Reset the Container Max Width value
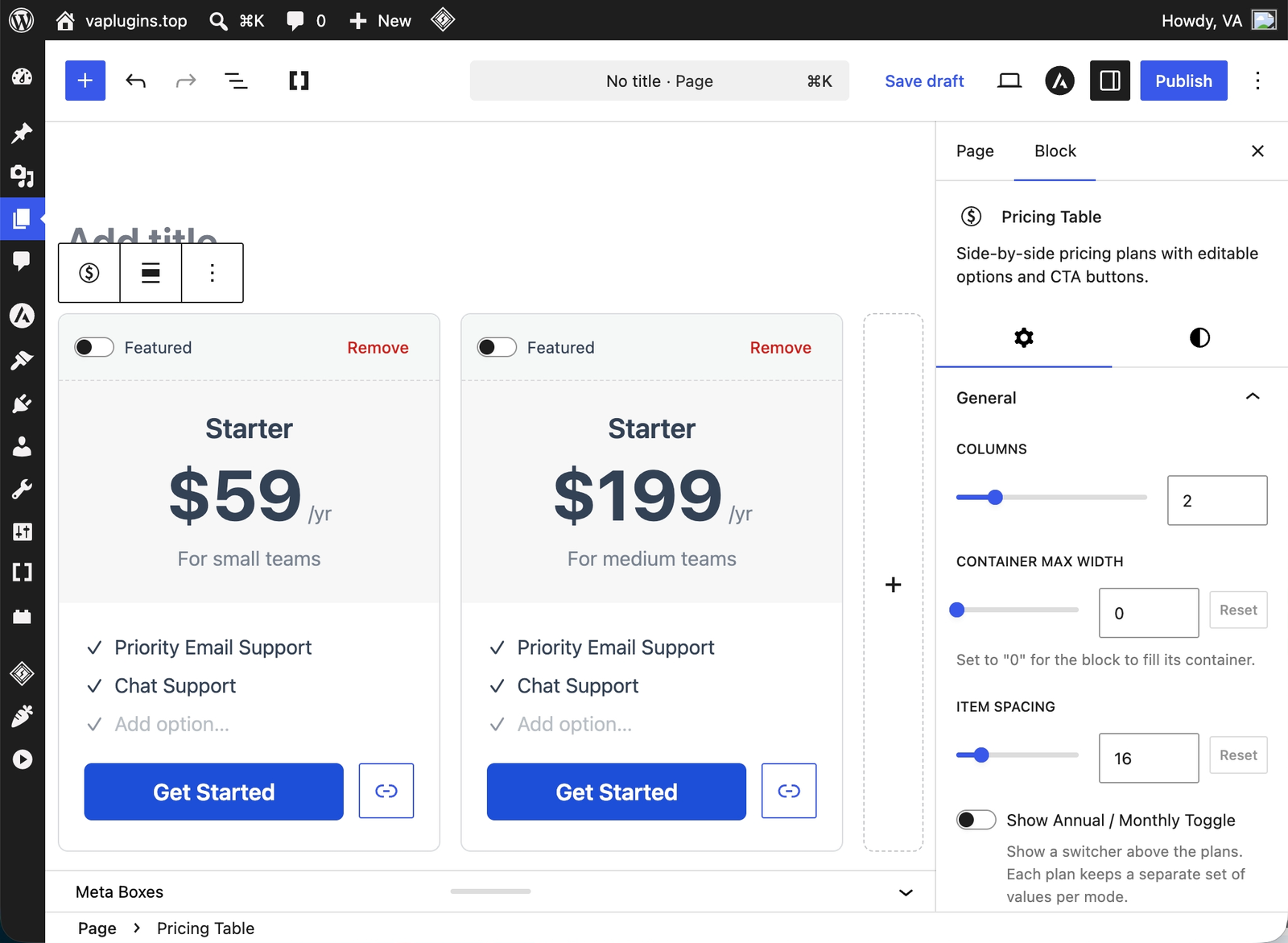 click(x=1238, y=610)
